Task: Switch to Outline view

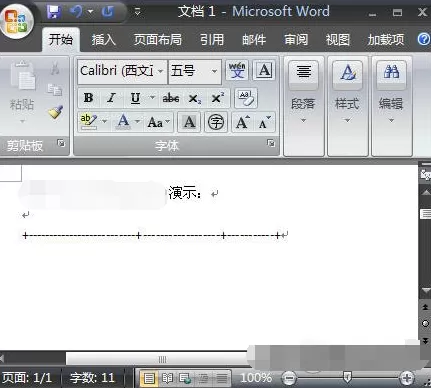Action: click(203, 378)
